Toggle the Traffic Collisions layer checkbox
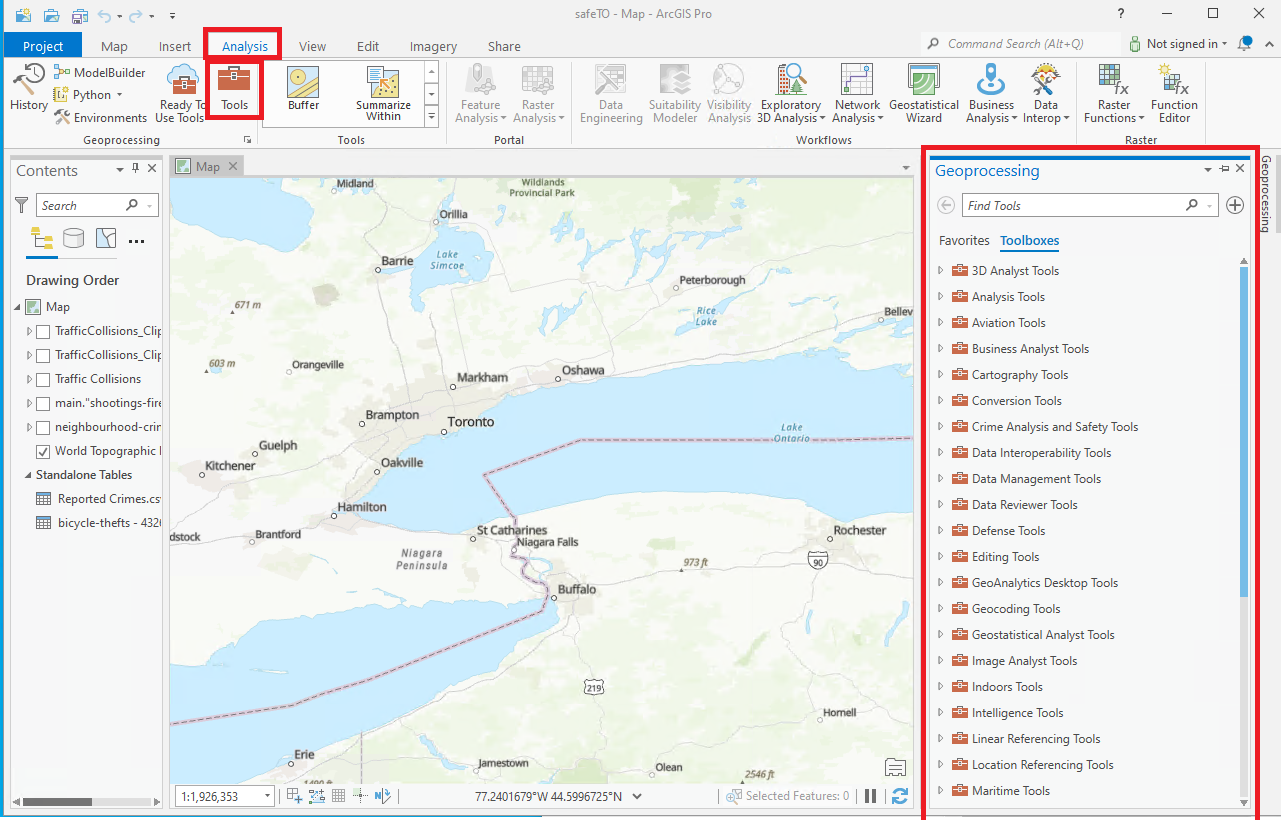The width and height of the screenshot is (1281, 820). tap(43, 379)
